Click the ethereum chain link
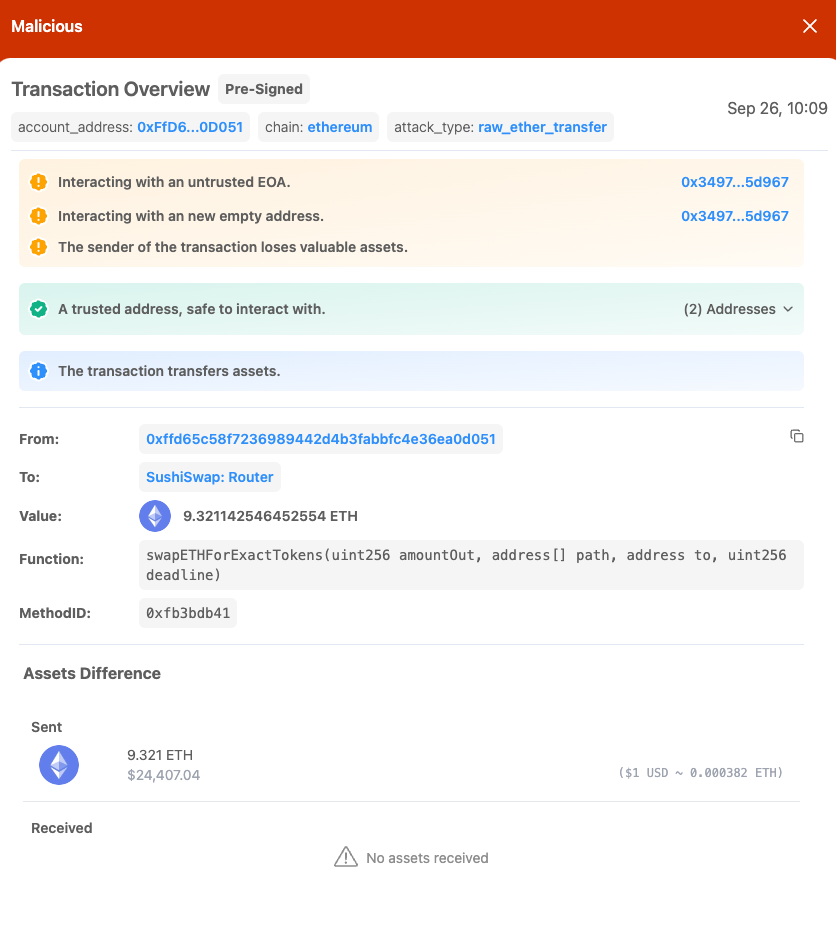 340,127
